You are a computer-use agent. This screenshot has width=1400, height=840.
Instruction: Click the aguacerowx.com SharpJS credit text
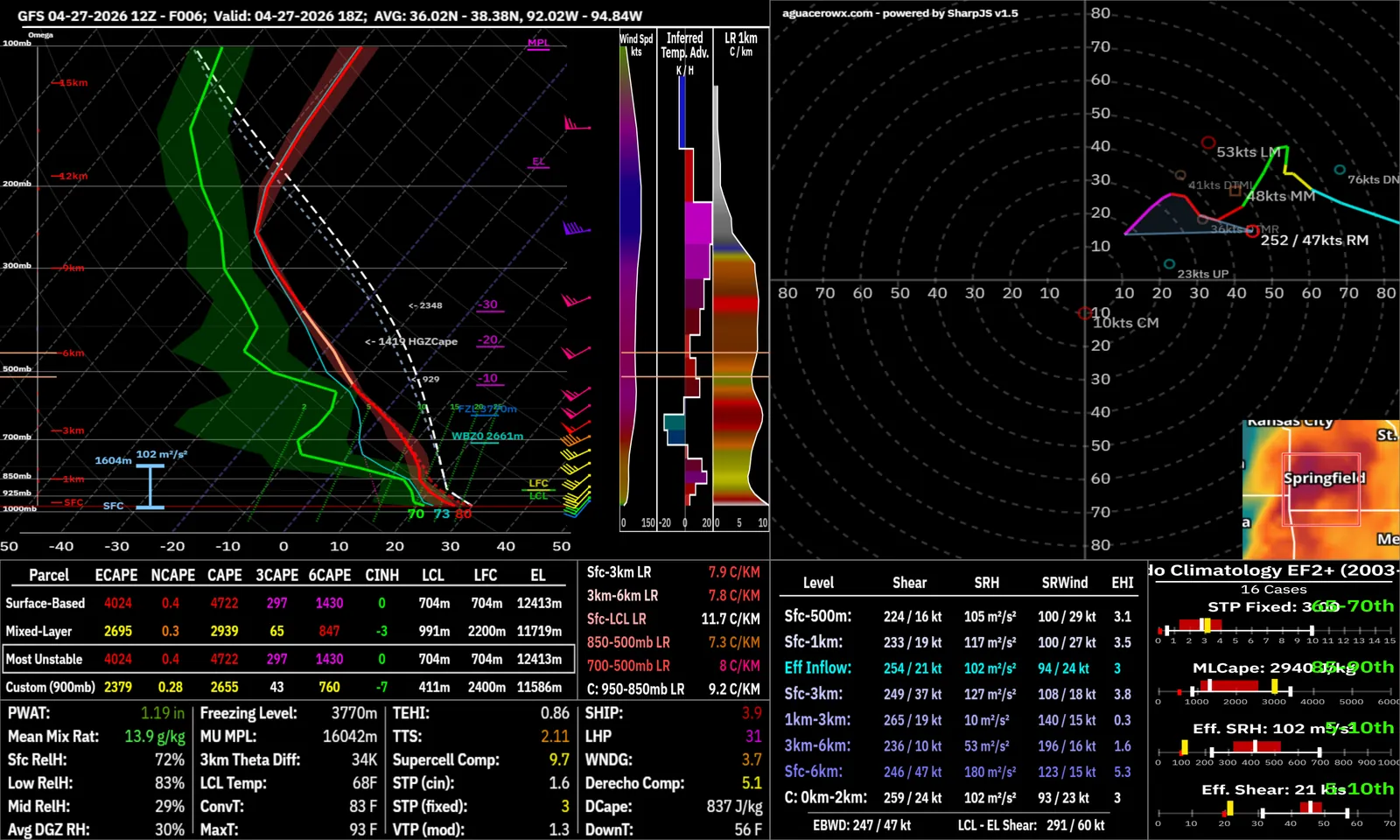click(899, 13)
